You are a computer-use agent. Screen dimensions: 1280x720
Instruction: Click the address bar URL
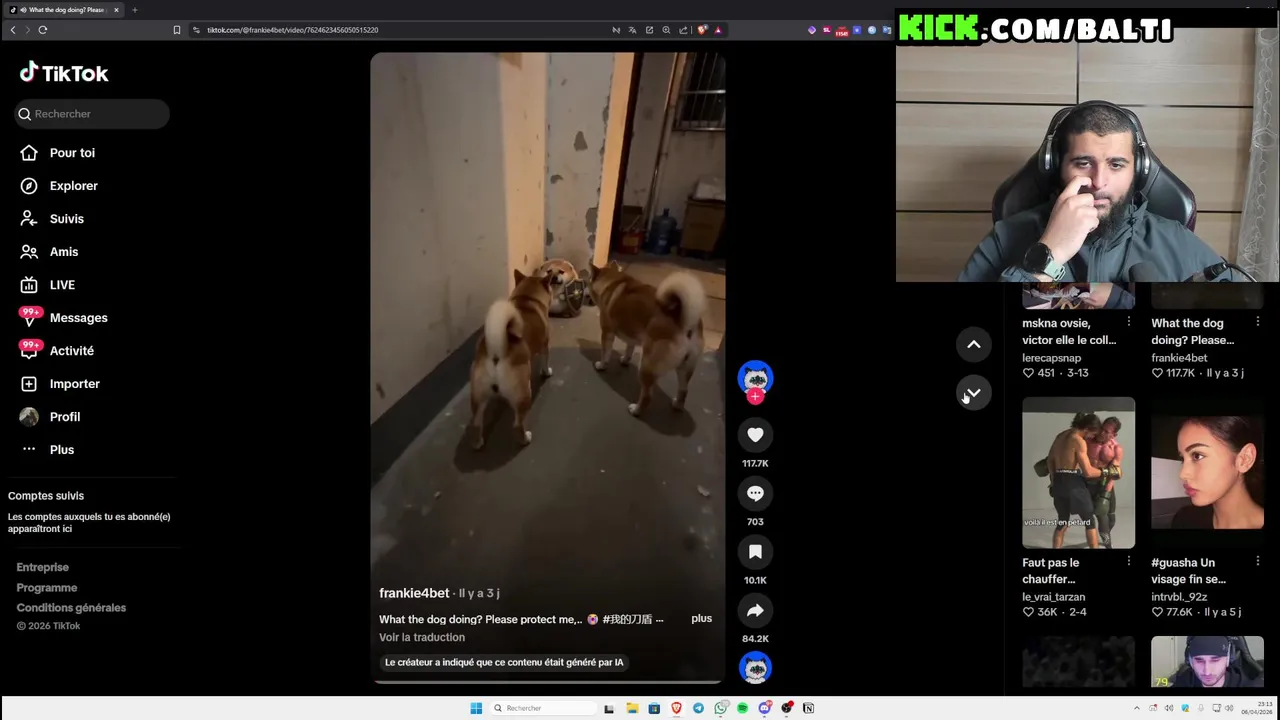pyautogui.click(x=293, y=30)
